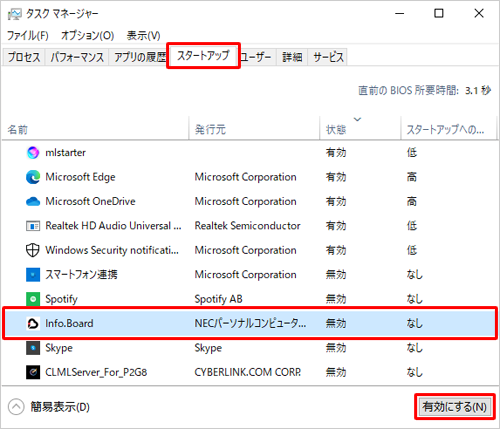Click the mlstarter app icon
This screenshot has width=500, height=429.
[33, 153]
